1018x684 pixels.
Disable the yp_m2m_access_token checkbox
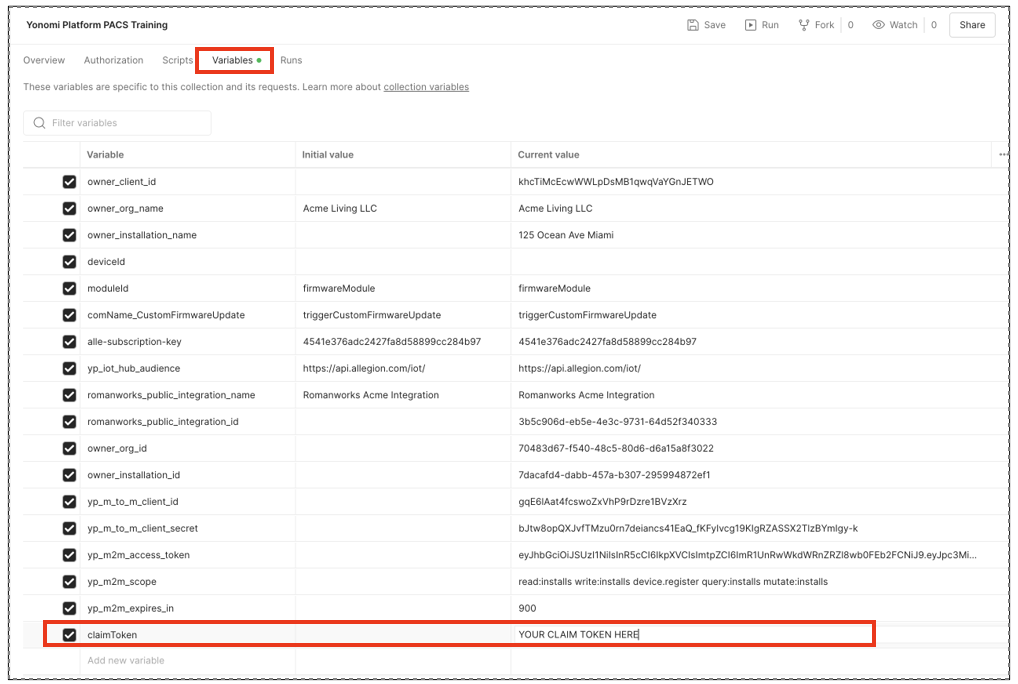69,555
